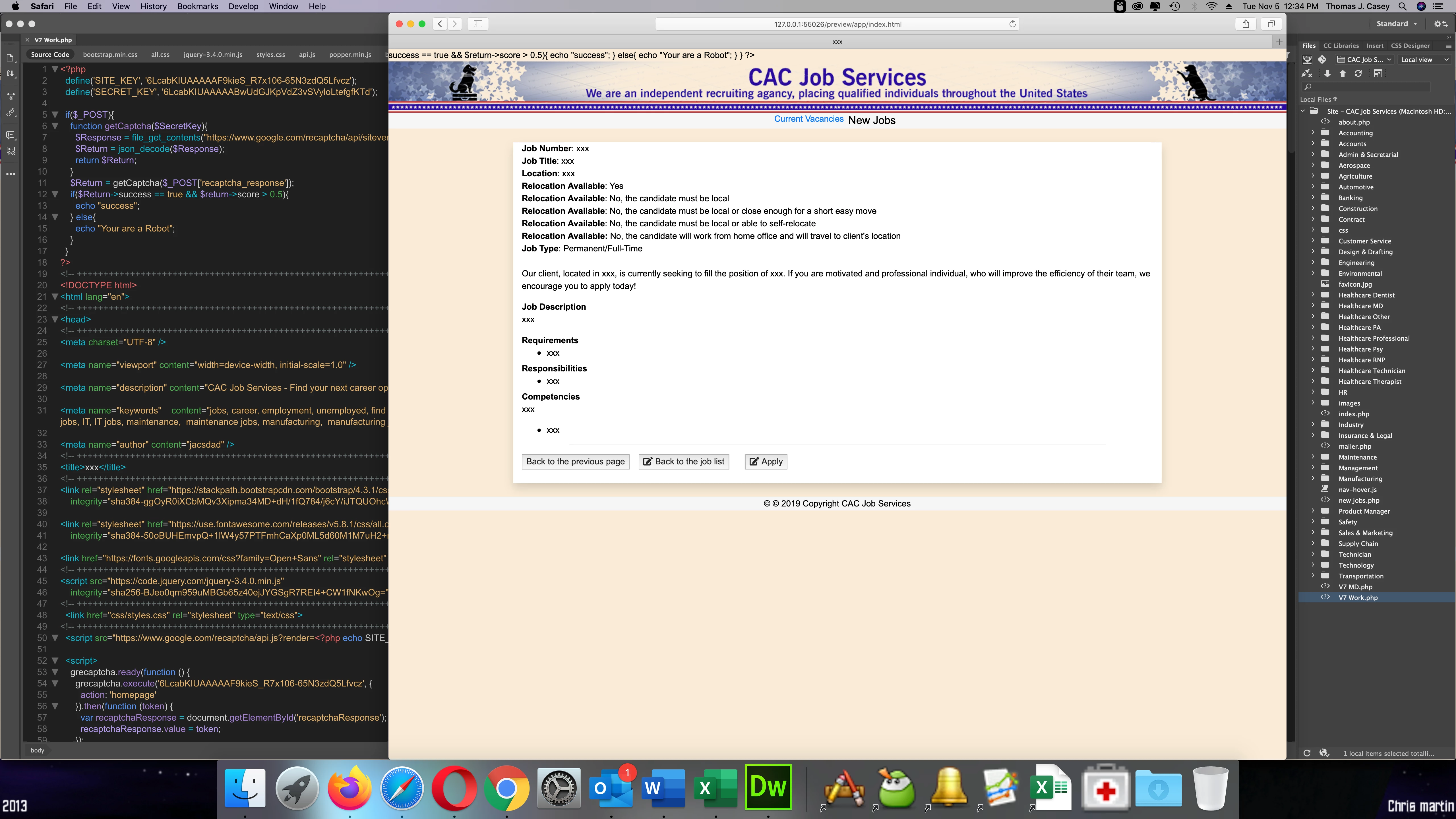
Task: Click the Synchronize icon in Files panel
Action: click(1358, 73)
